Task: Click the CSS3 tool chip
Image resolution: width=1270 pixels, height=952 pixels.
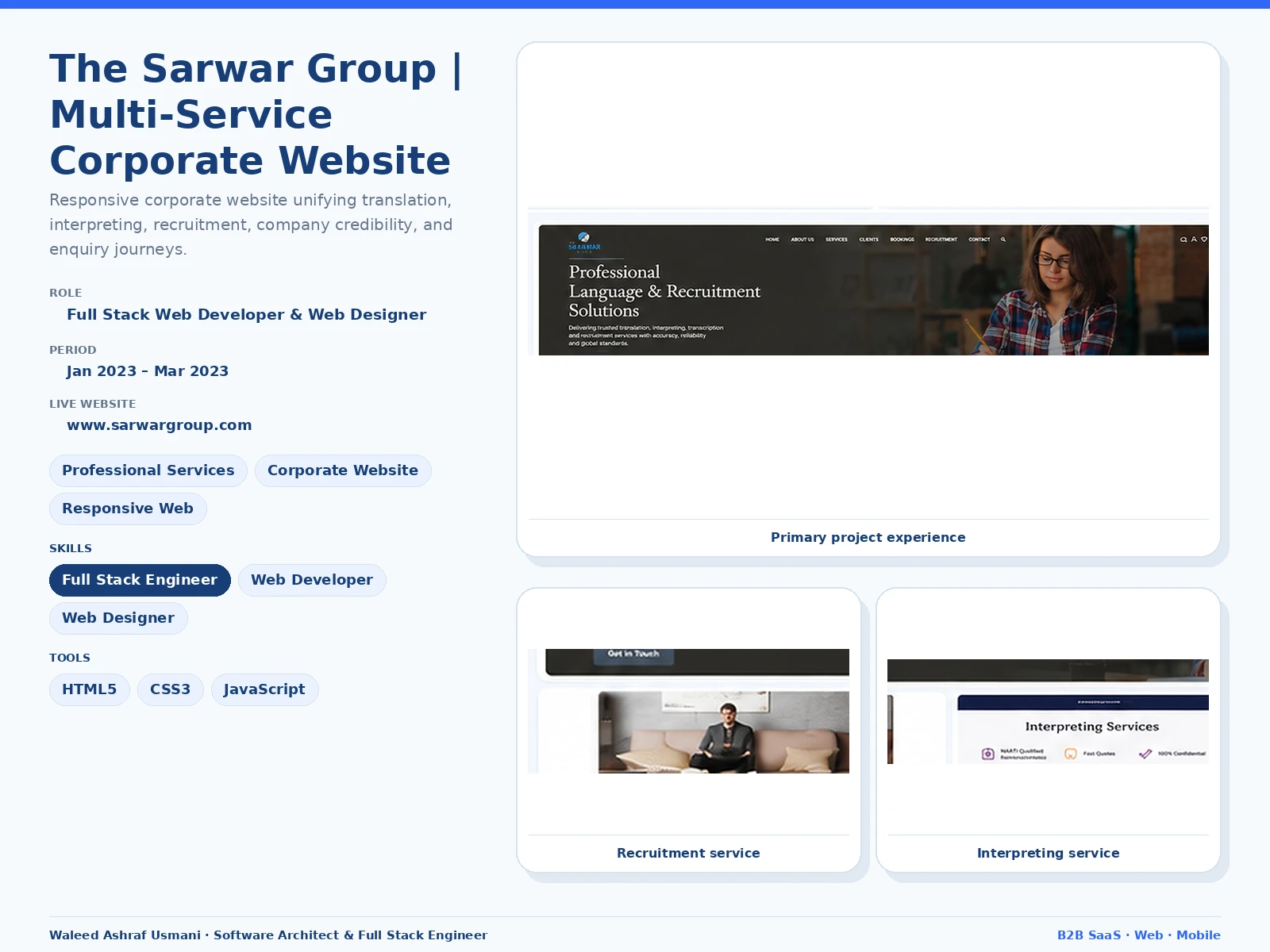Action: coord(171,689)
